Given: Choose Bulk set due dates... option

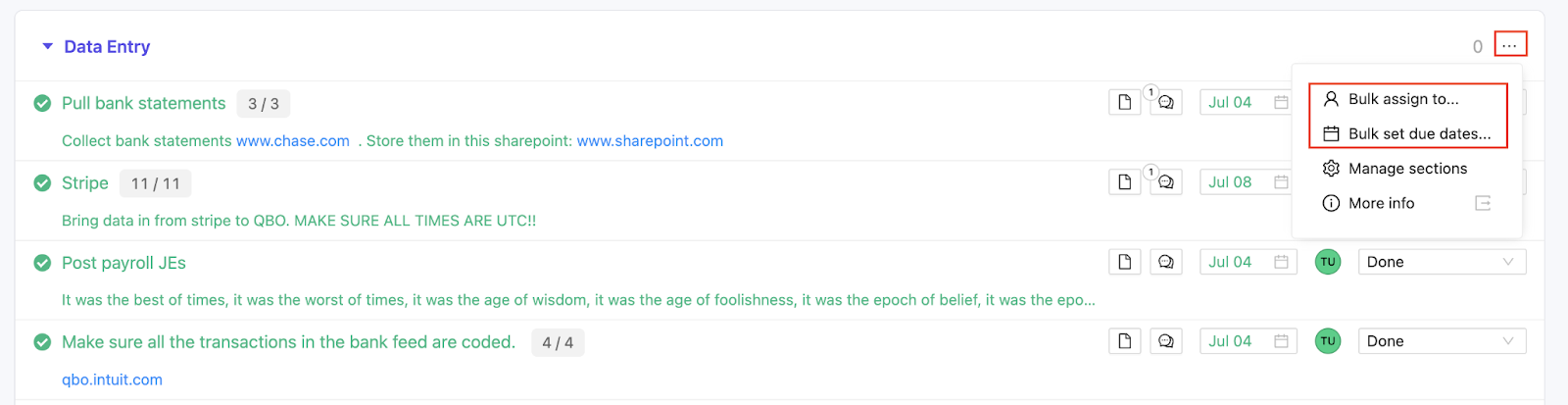Looking at the screenshot, I should pyautogui.click(x=1419, y=133).
